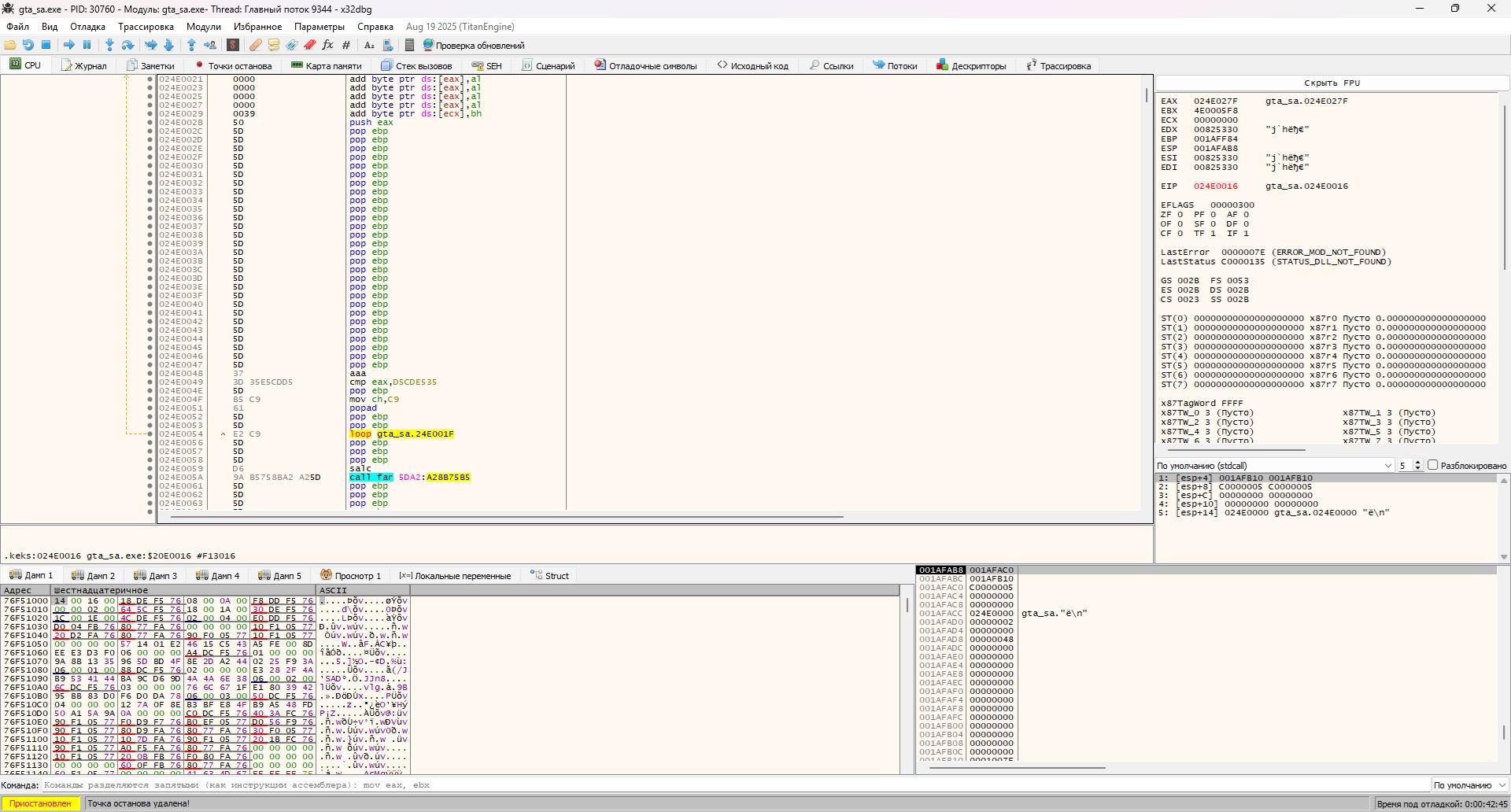This screenshot has width=1511, height=812.
Task: Toggle the Разблокировано checkbox
Action: click(x=1433, y=465)
